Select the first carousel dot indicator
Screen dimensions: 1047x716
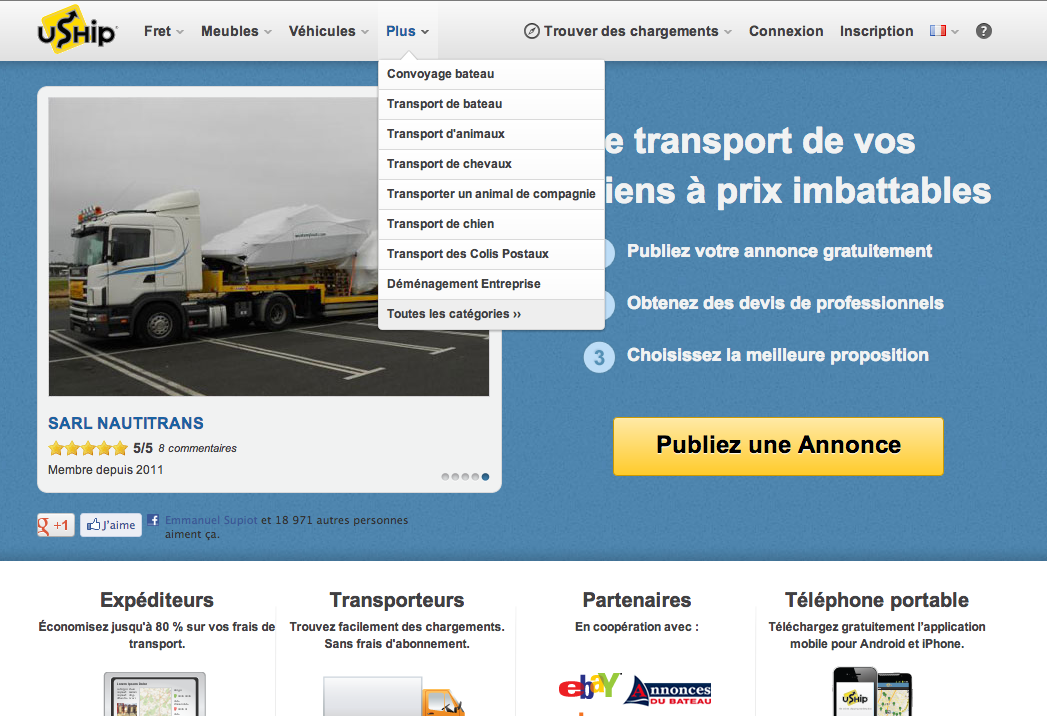pyautogui.click(x=446, y=477)
